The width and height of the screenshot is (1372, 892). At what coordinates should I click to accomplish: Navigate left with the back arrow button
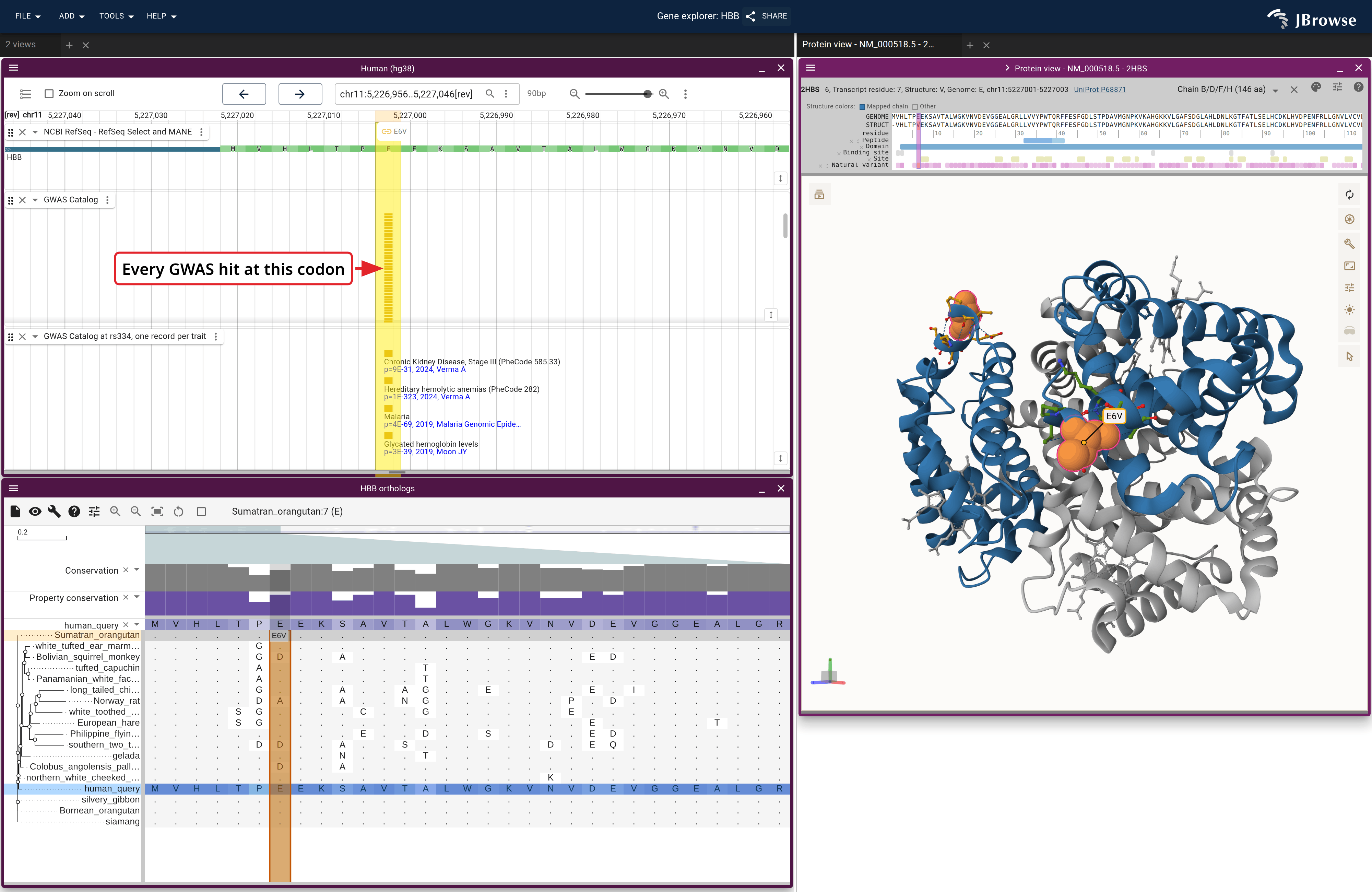click(244, 93)
